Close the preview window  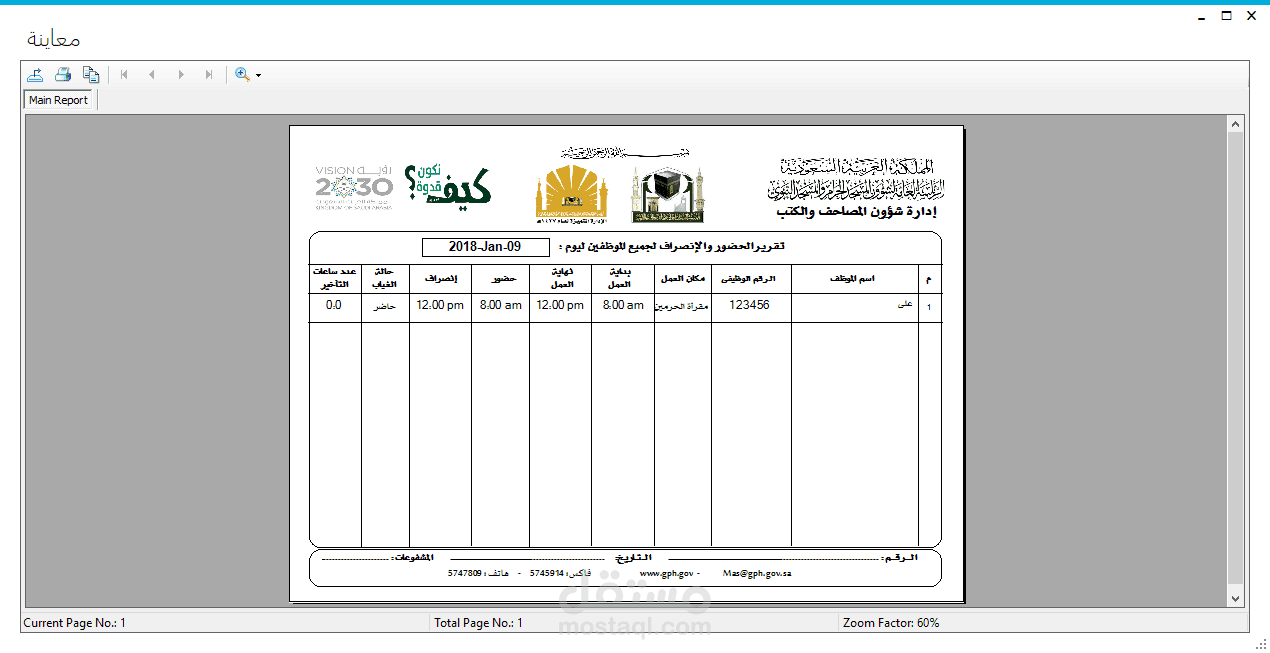(1251, 16)
